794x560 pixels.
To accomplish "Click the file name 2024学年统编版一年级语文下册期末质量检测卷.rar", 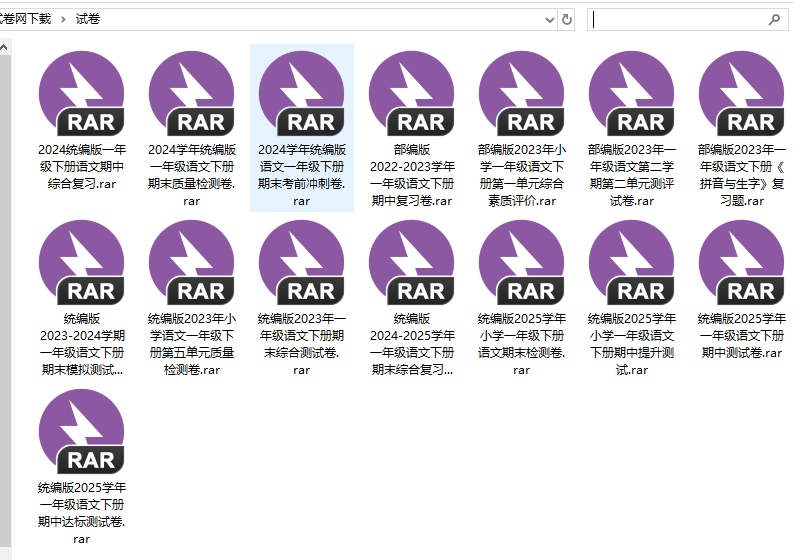I will (191, 175).
